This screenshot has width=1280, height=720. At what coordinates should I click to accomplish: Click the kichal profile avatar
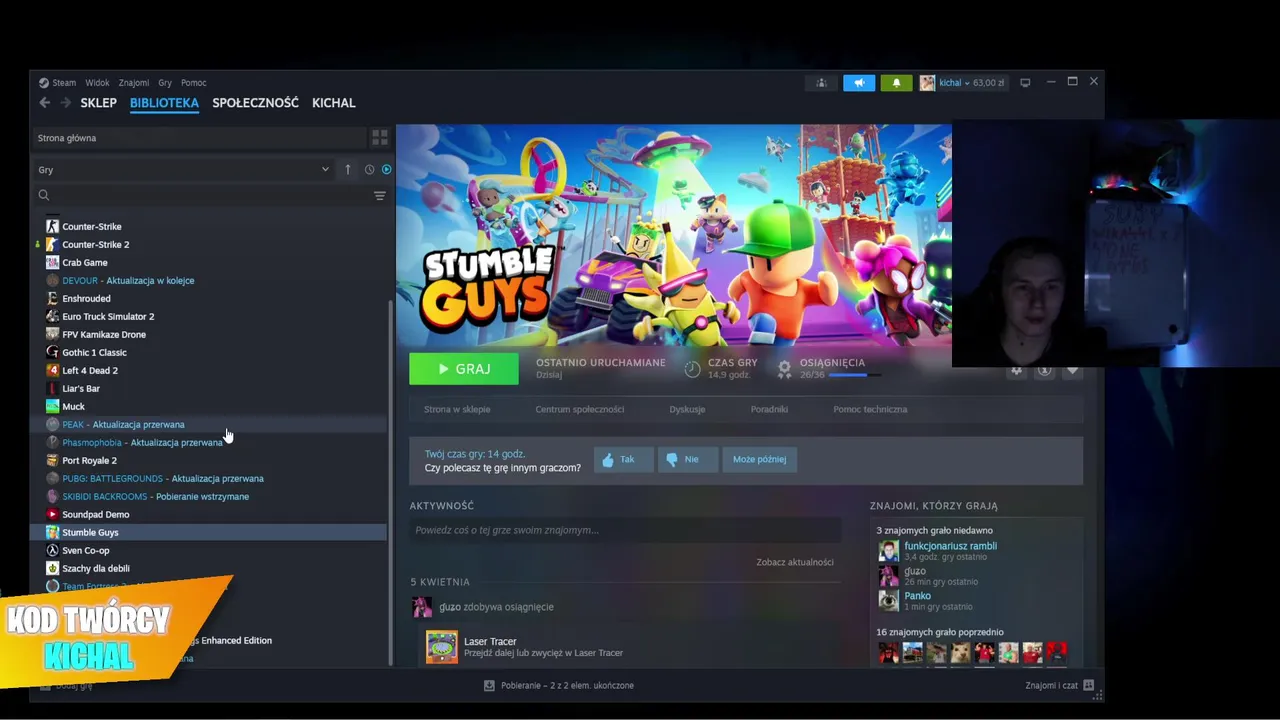(x=927, y=83)
